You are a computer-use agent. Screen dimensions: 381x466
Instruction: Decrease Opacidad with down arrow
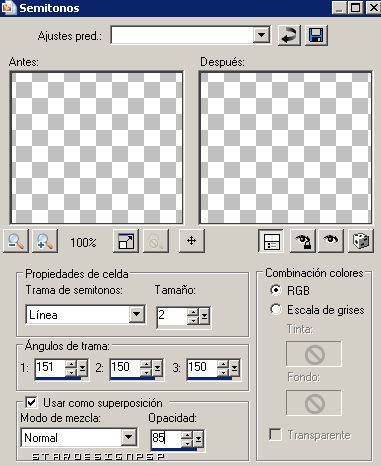187,443
